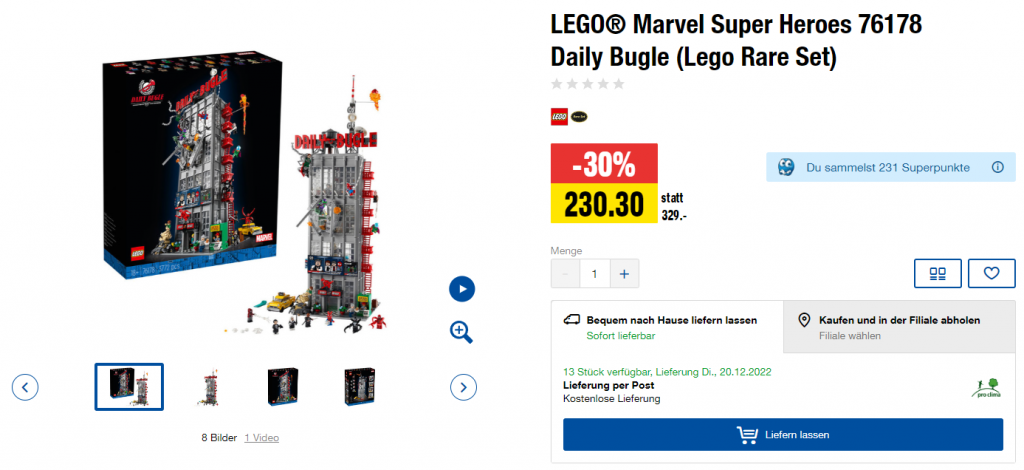Edit the Menge quantity field
Image resolution: width=1024 pixels, height=470 pixels.
click(x=594, y=273)
